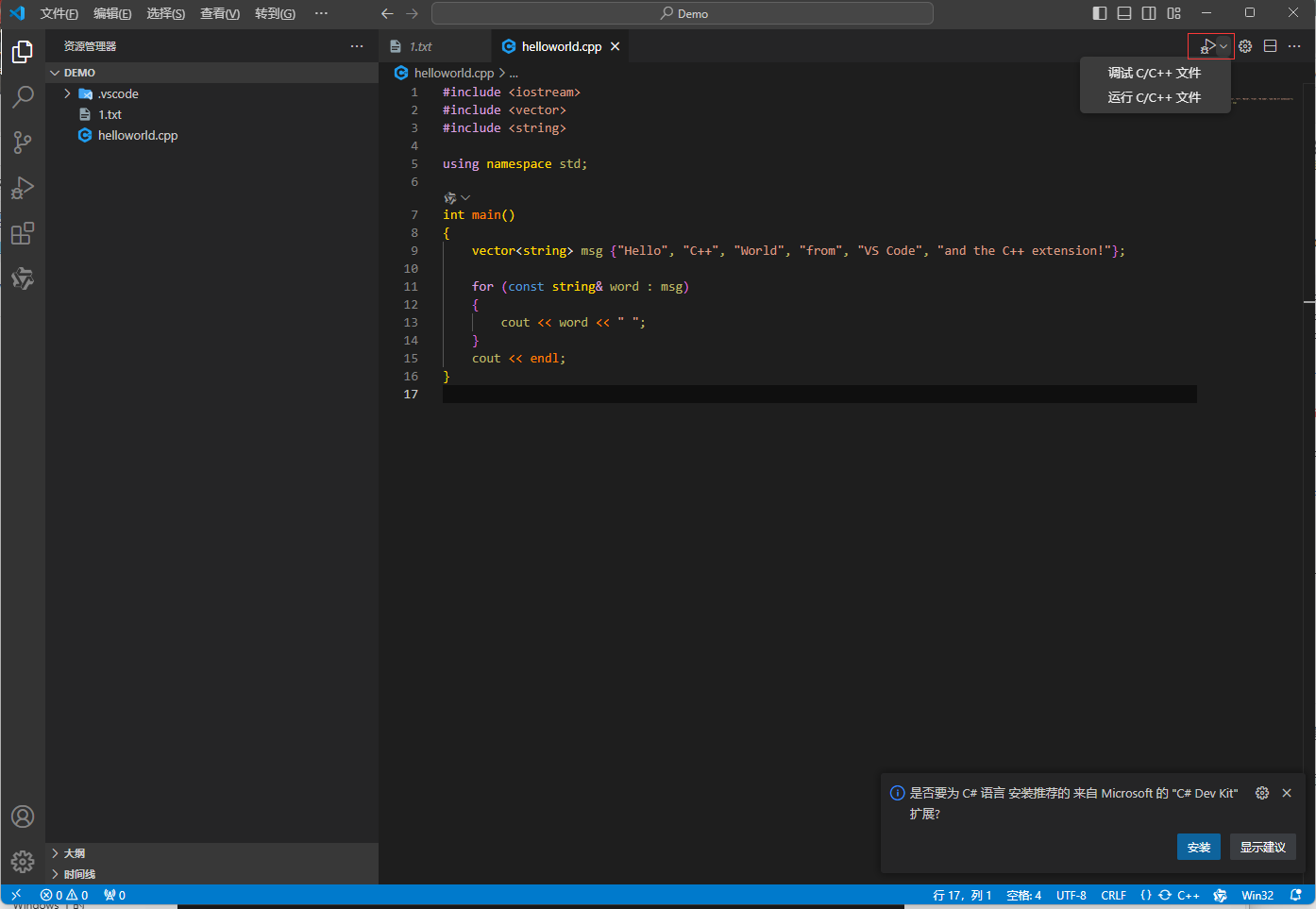Click the breadcrumb ellipsis after helloworld.cpp

514,73
